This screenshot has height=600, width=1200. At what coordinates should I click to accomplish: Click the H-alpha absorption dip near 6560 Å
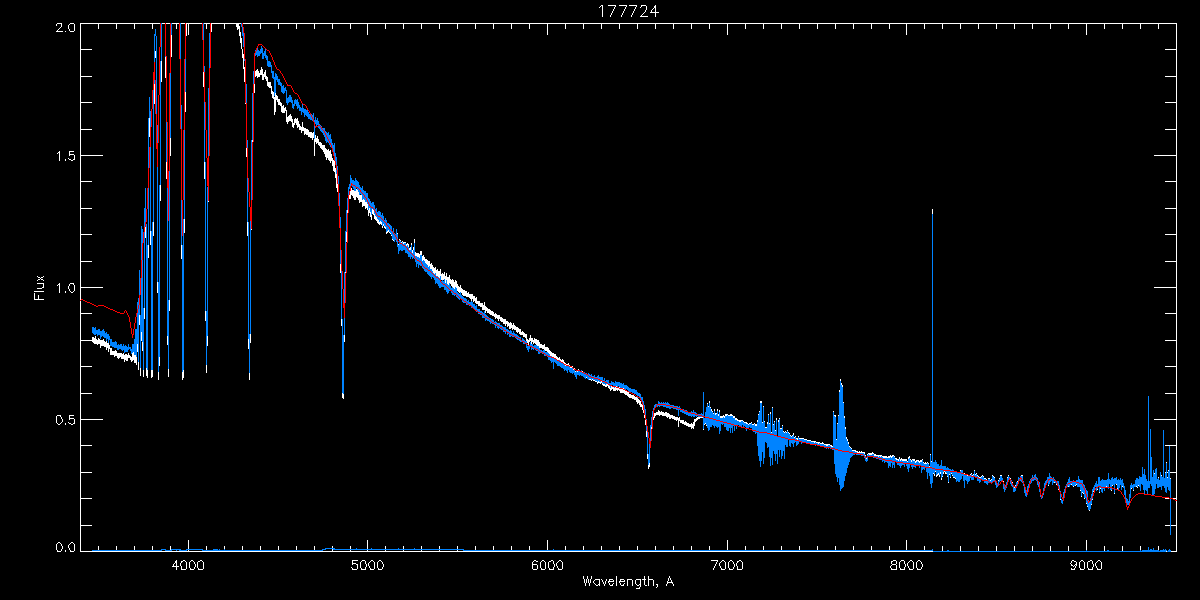click(x=649, y=435)
